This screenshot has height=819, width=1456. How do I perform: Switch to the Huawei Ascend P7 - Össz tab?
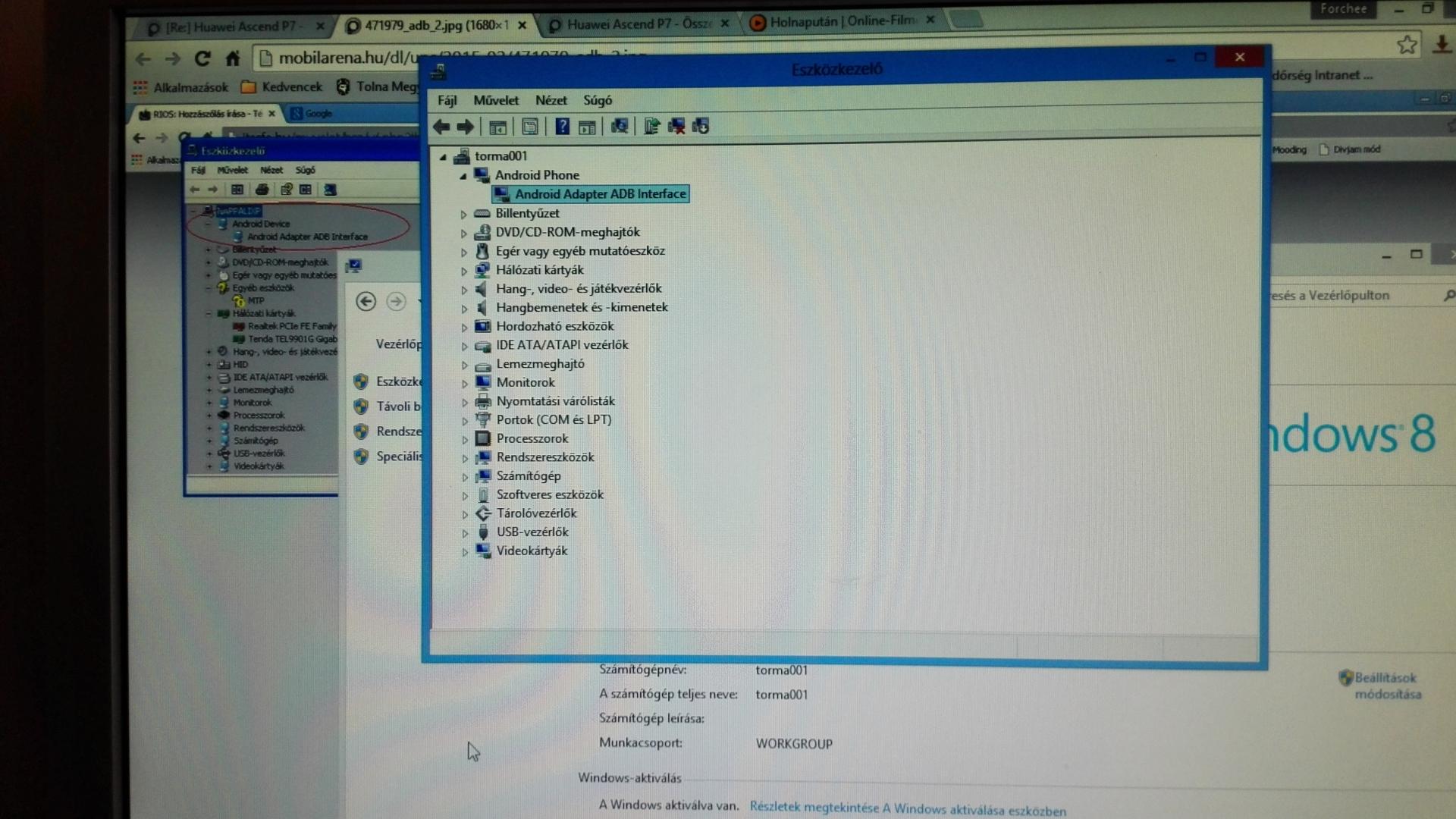(x=637, y=24)
